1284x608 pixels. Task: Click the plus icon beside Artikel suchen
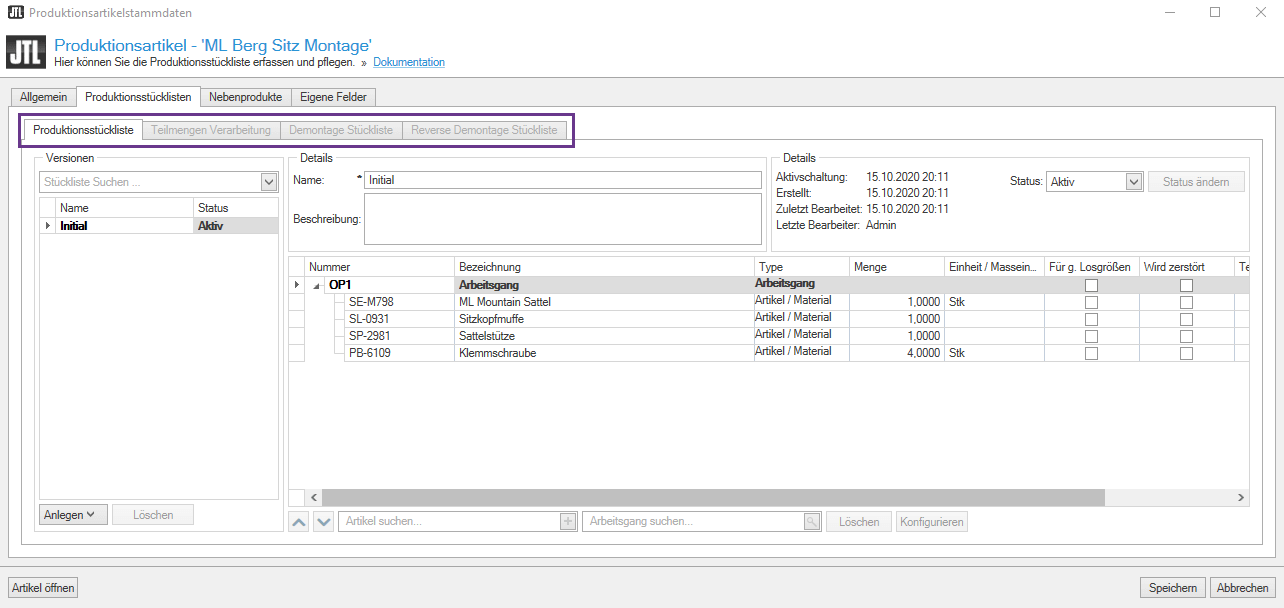pyautogui.click(x=568, y=522)
